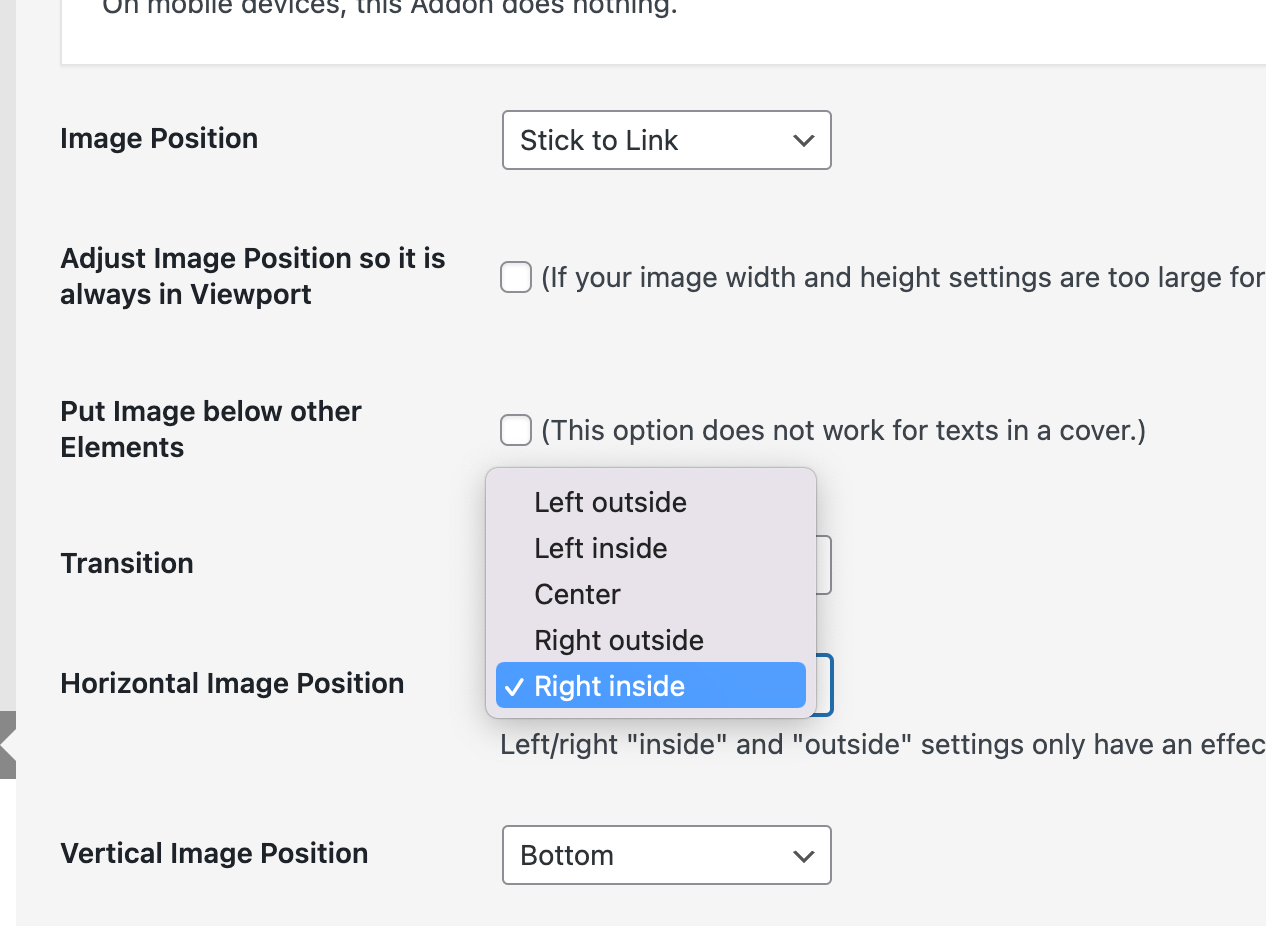Pick 'Center' in the horizontal position list
This screenshot has height=926, width=1266.
pos(577,594)
